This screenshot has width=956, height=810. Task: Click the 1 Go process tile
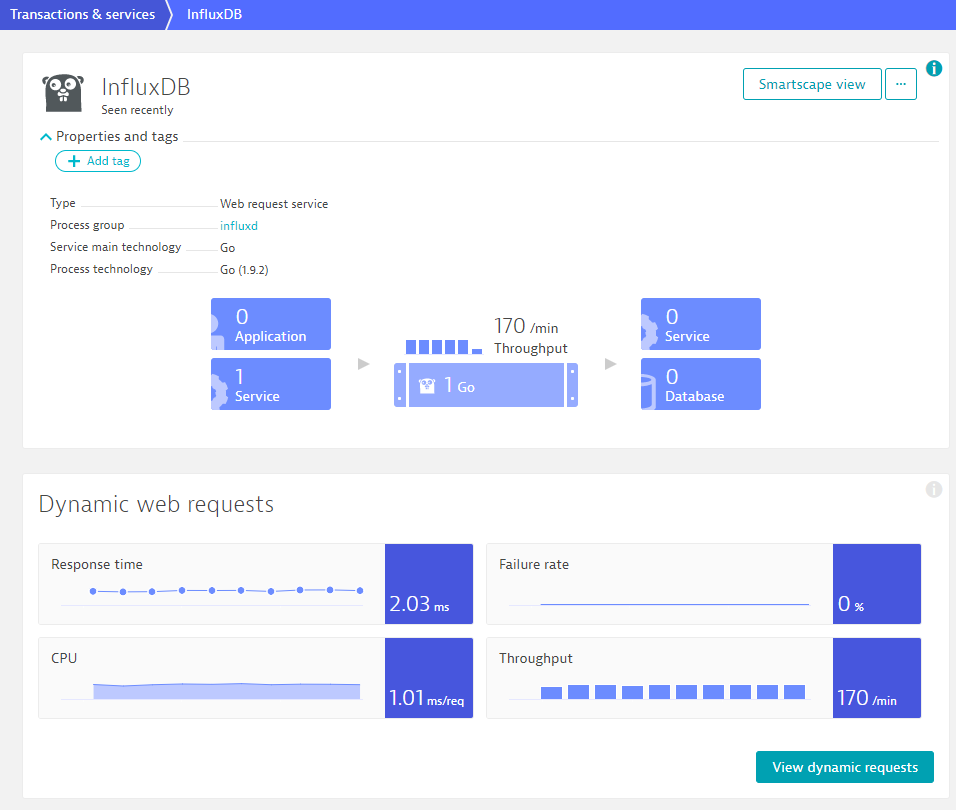coord(486,385)
